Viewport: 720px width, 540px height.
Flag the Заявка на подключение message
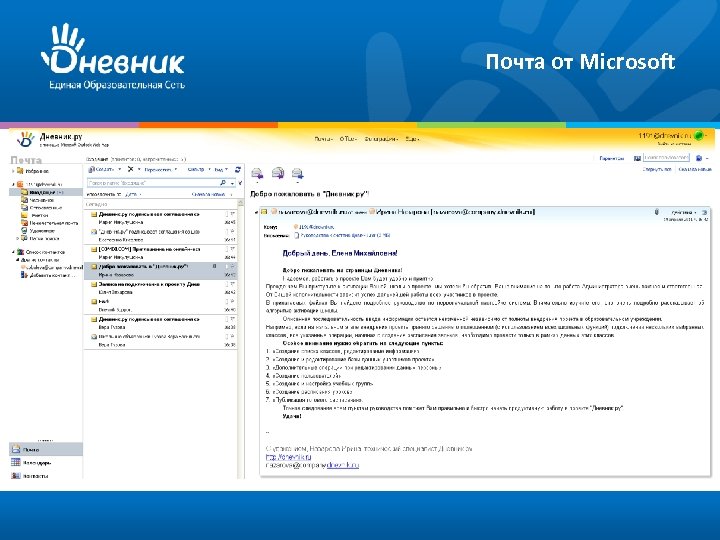pos(232,285)
